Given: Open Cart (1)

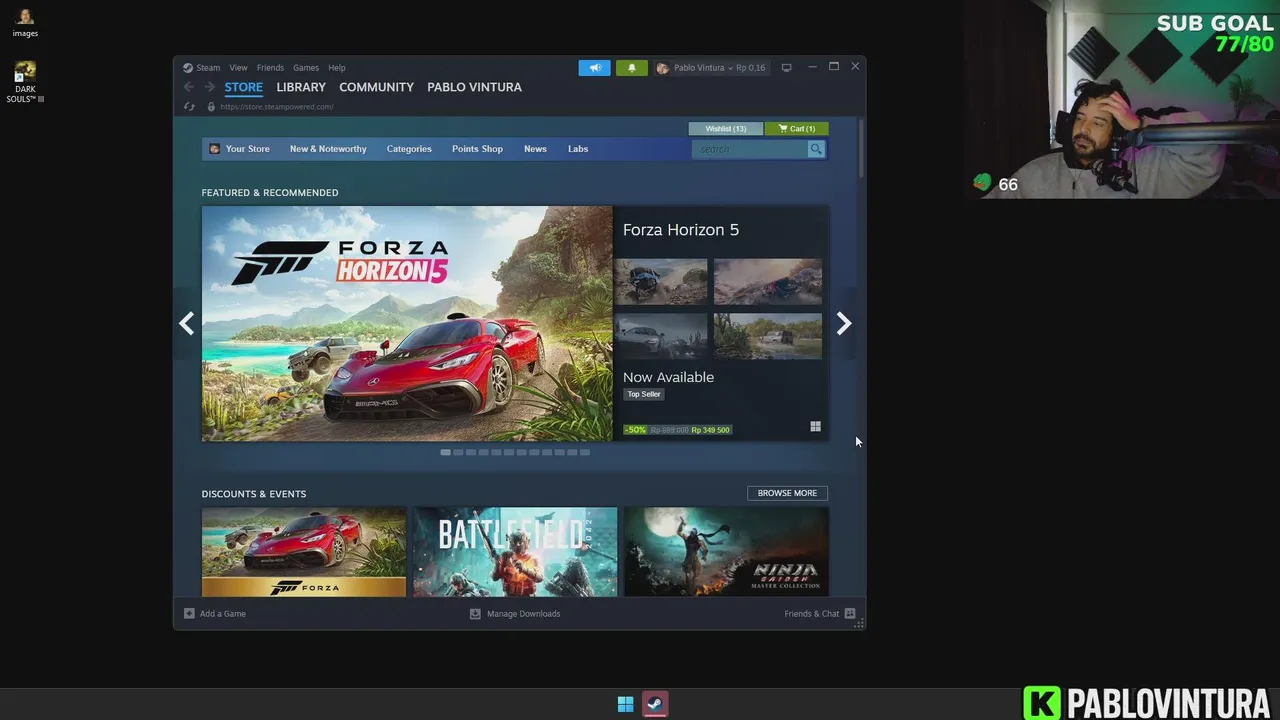Looking at the screenshot, I should click(x=796, y=128).
